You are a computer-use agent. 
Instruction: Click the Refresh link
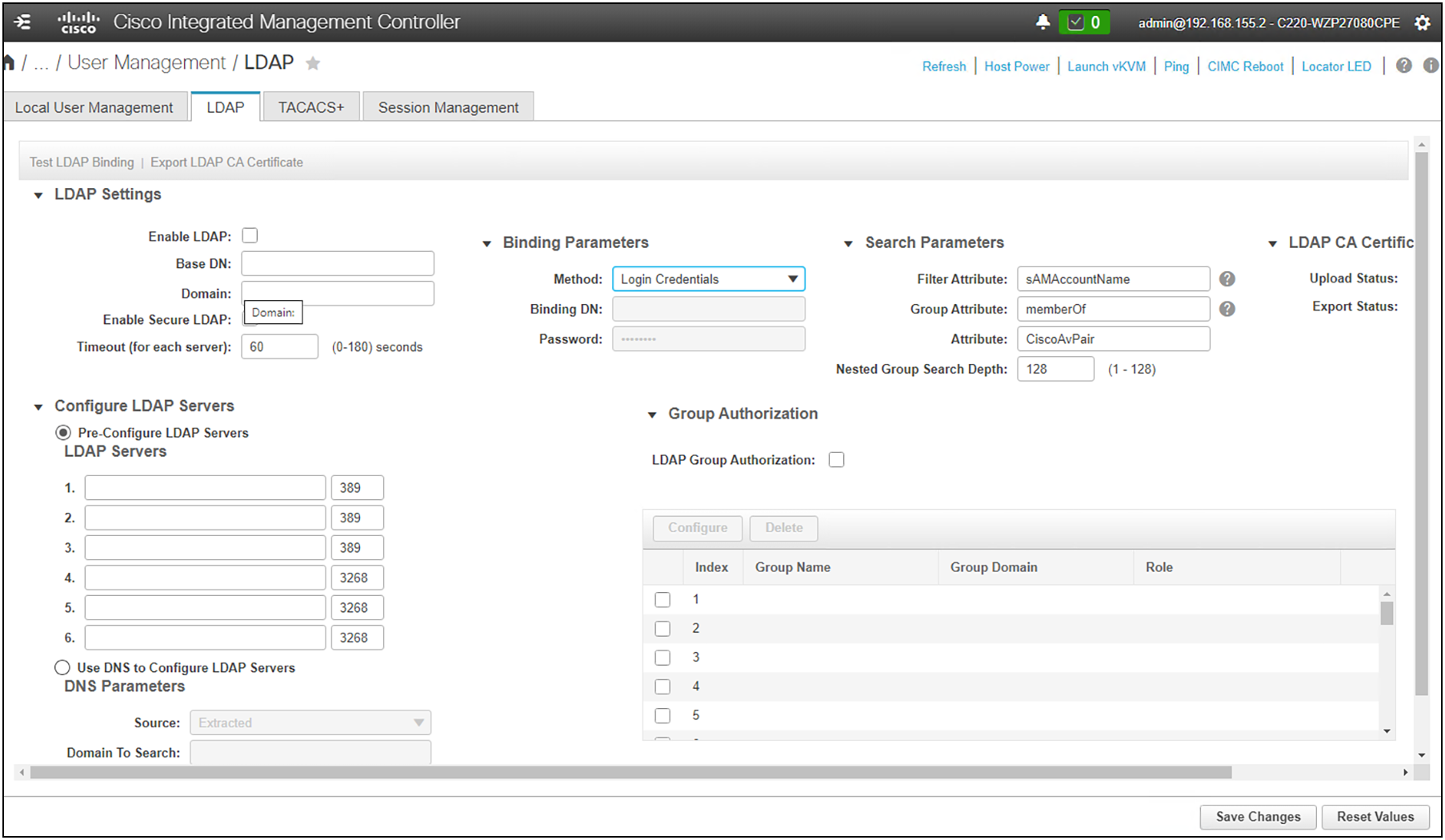(x=944, y=66)
